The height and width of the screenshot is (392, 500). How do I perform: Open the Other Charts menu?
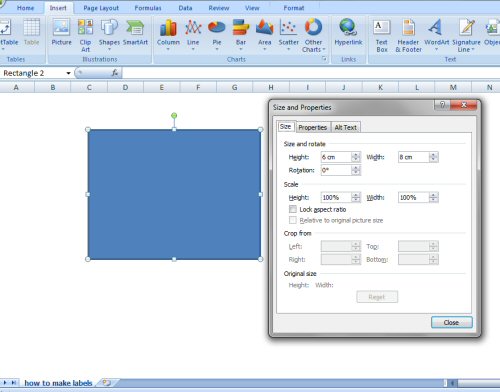click(x=313, y=35)
